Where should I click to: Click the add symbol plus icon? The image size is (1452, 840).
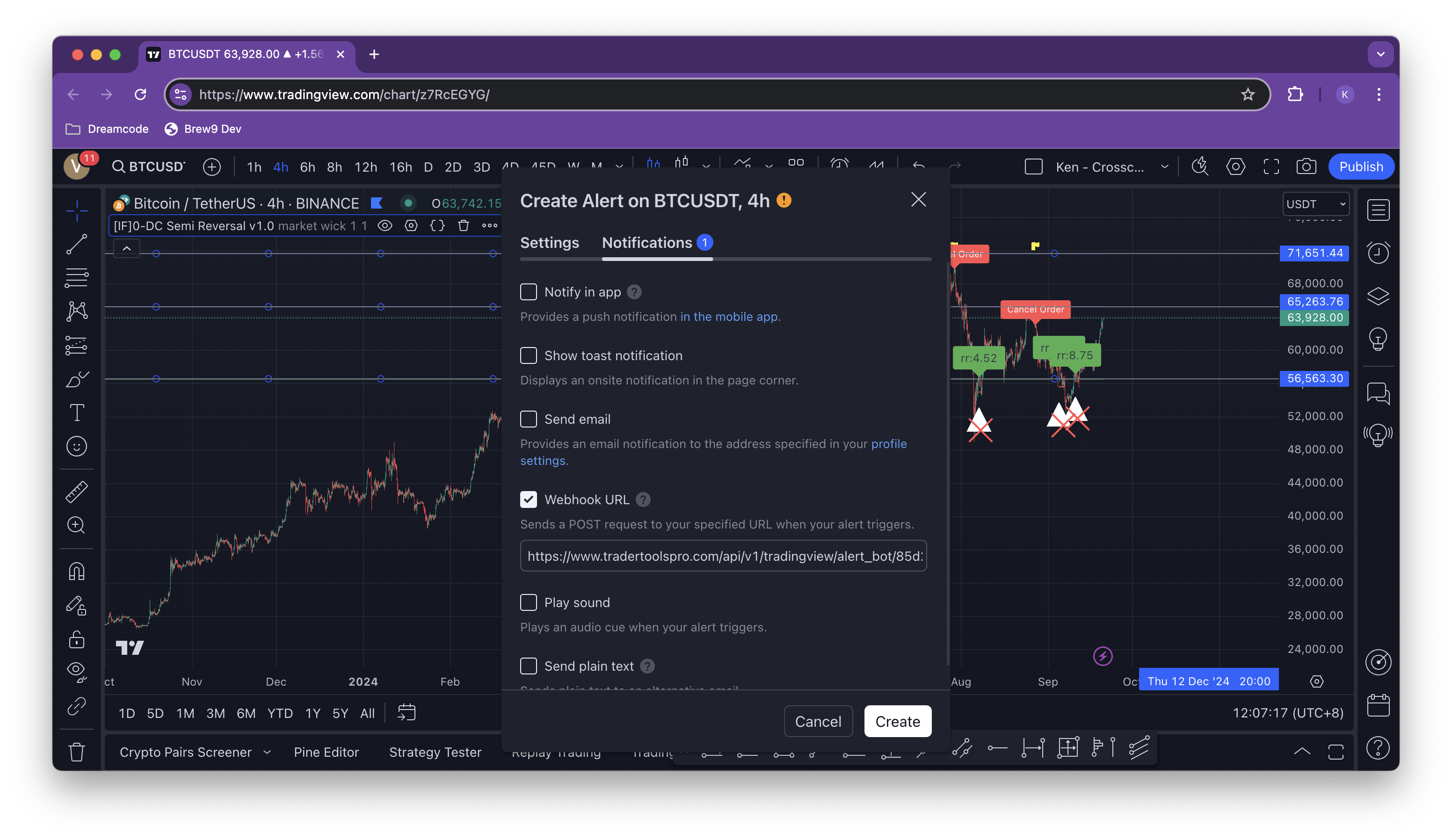[x=211, y=167]
